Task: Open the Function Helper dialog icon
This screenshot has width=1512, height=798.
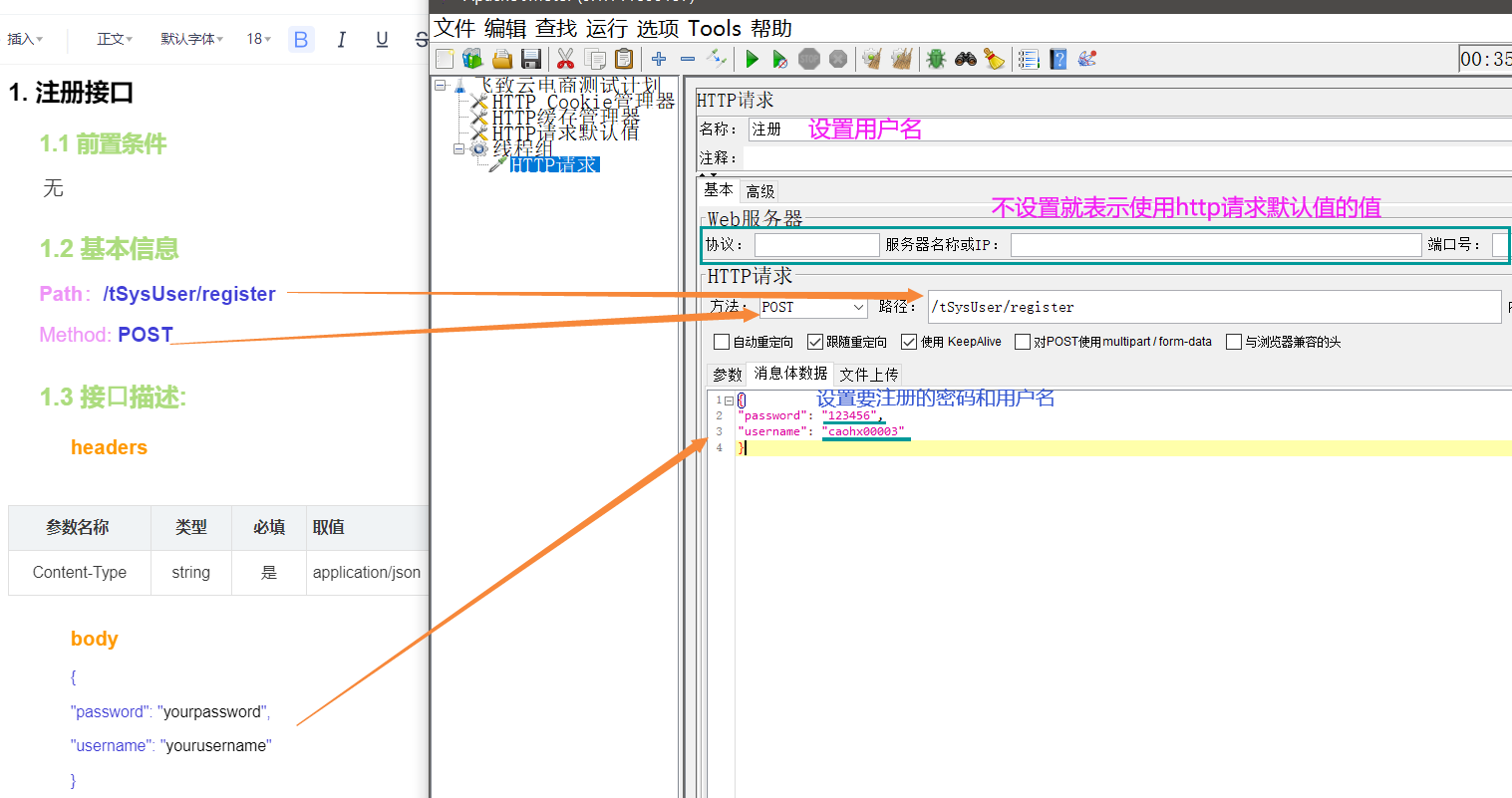Action: point(1087,59)
